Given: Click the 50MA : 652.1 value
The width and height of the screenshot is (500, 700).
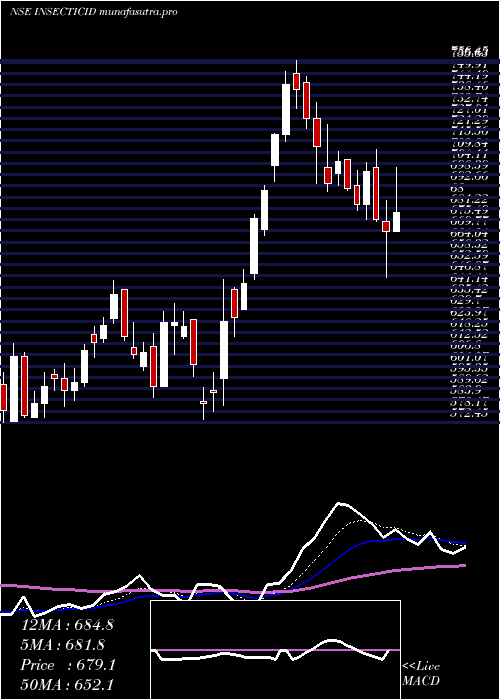Looking at the screenshot, I should [67, 685].
